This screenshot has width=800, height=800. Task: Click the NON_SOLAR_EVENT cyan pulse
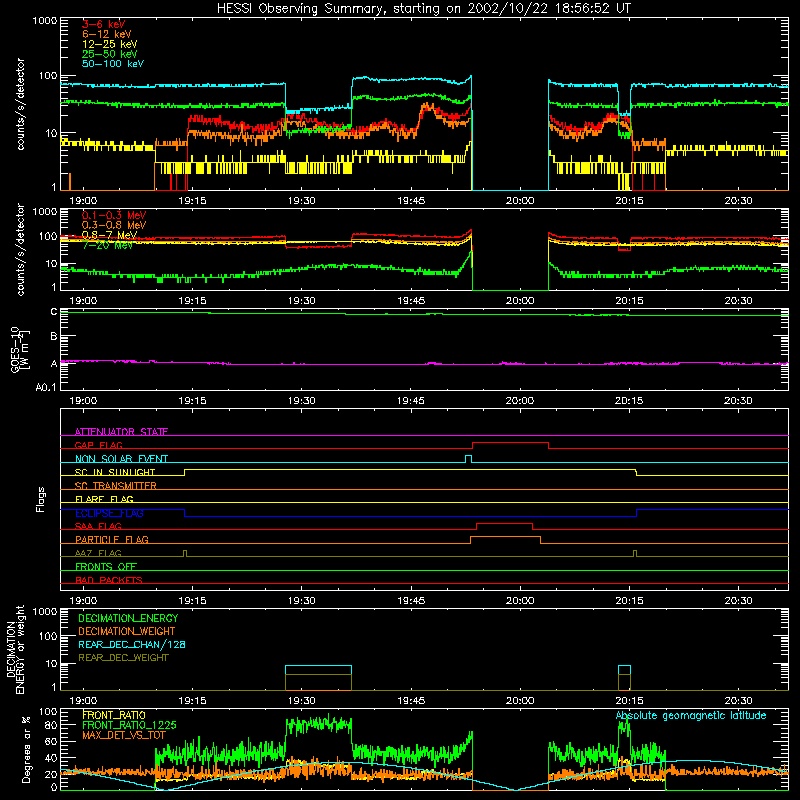pos(469,459)
